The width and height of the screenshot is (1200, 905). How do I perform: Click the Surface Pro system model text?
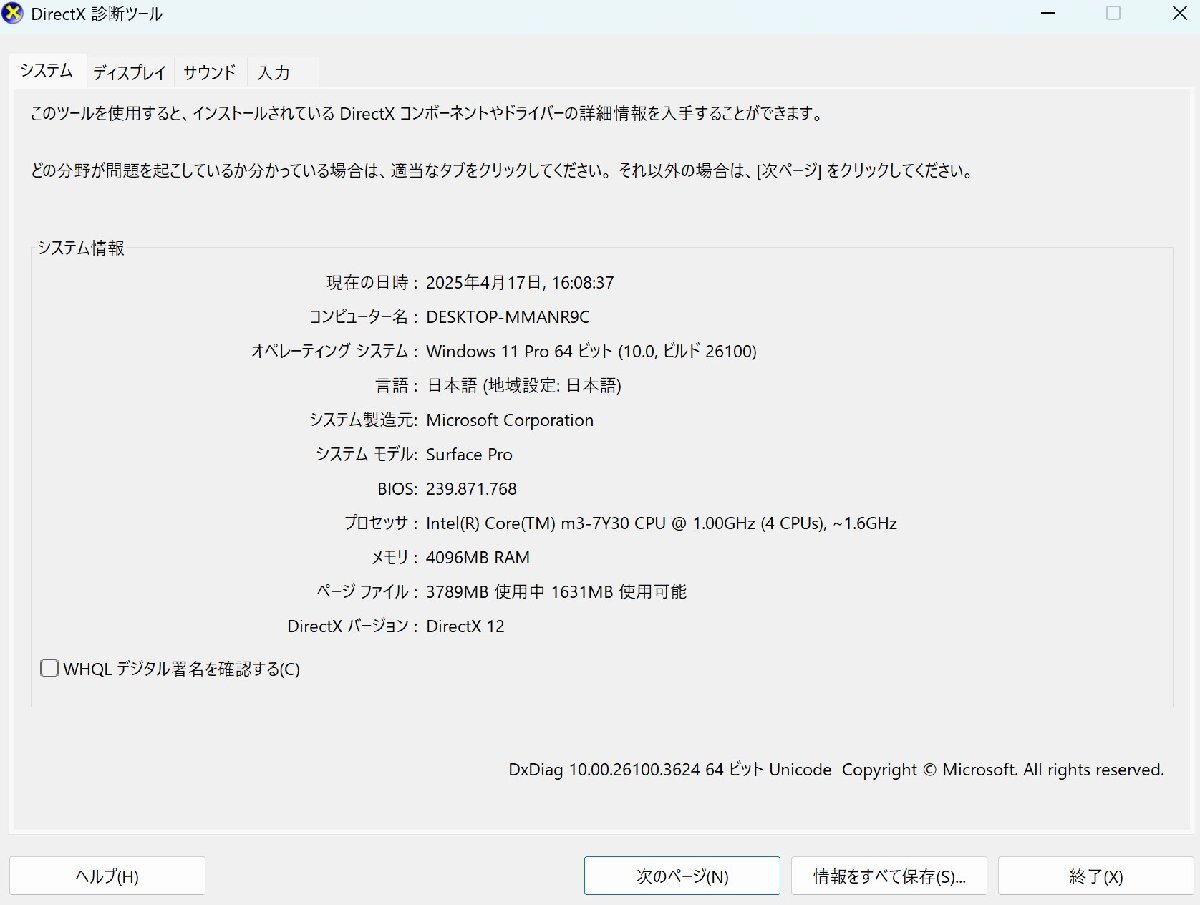469,454
